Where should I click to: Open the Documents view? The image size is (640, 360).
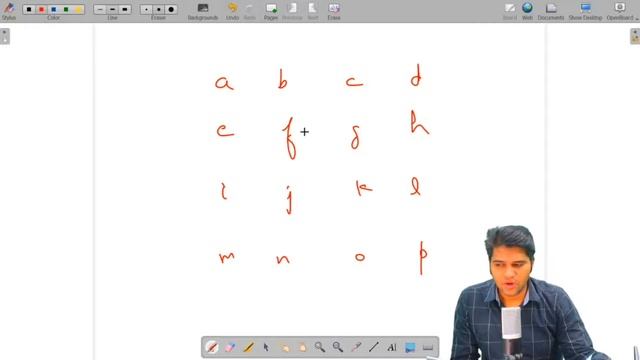(551, 11)
